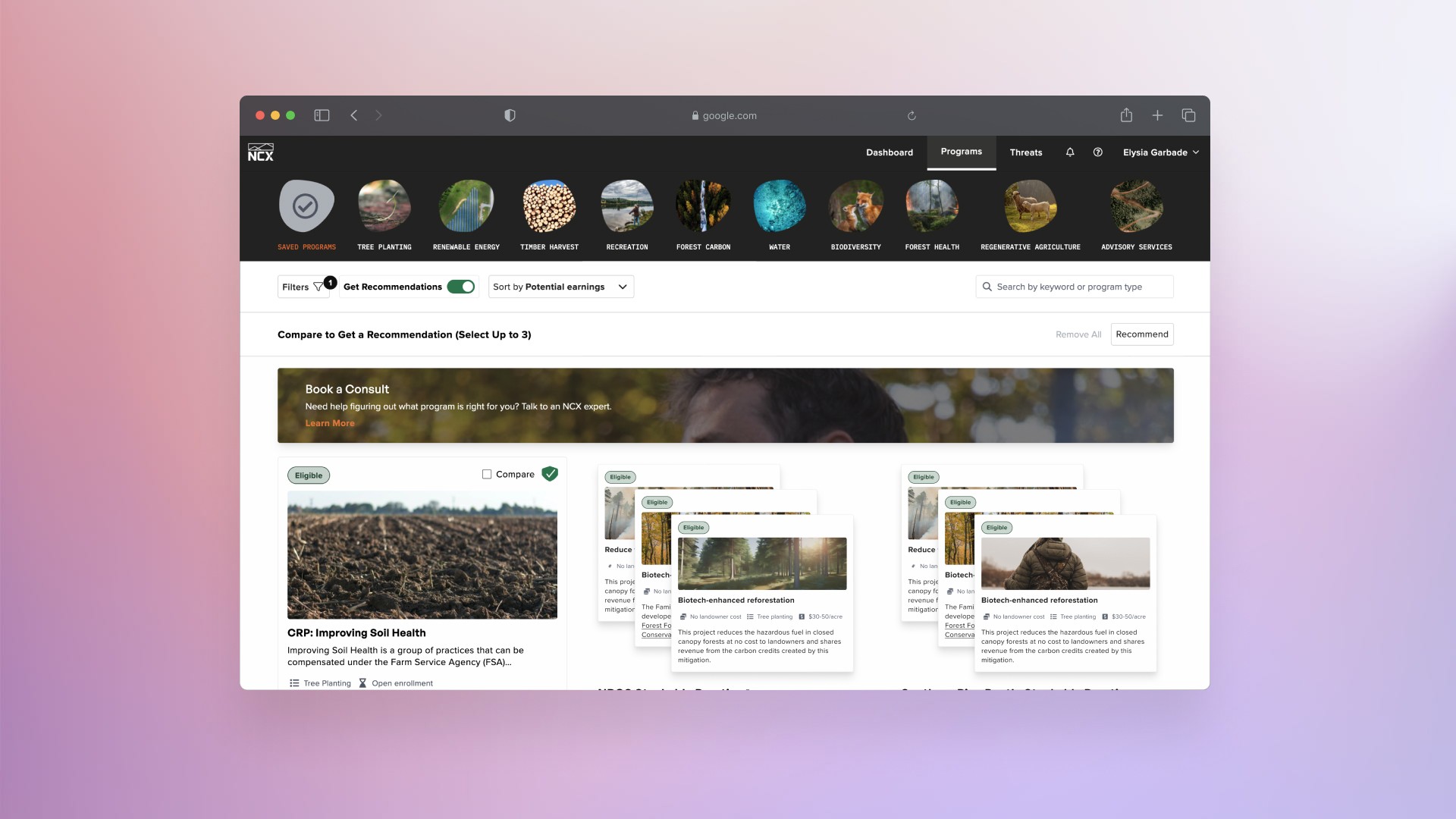Open the Sort by Potential earnings dropdown
This screenshot has height=819, width=1456.
560,287
